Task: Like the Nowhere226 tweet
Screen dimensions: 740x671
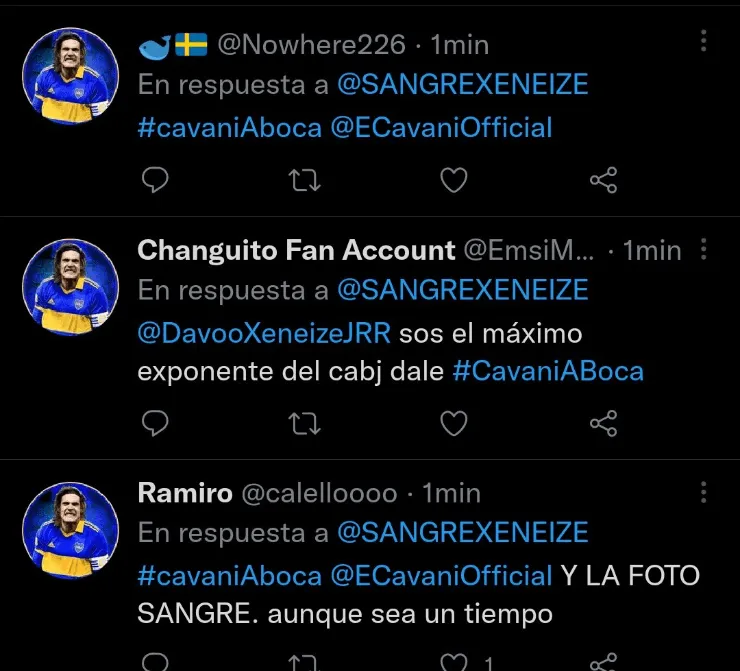Action: (454, 180)
